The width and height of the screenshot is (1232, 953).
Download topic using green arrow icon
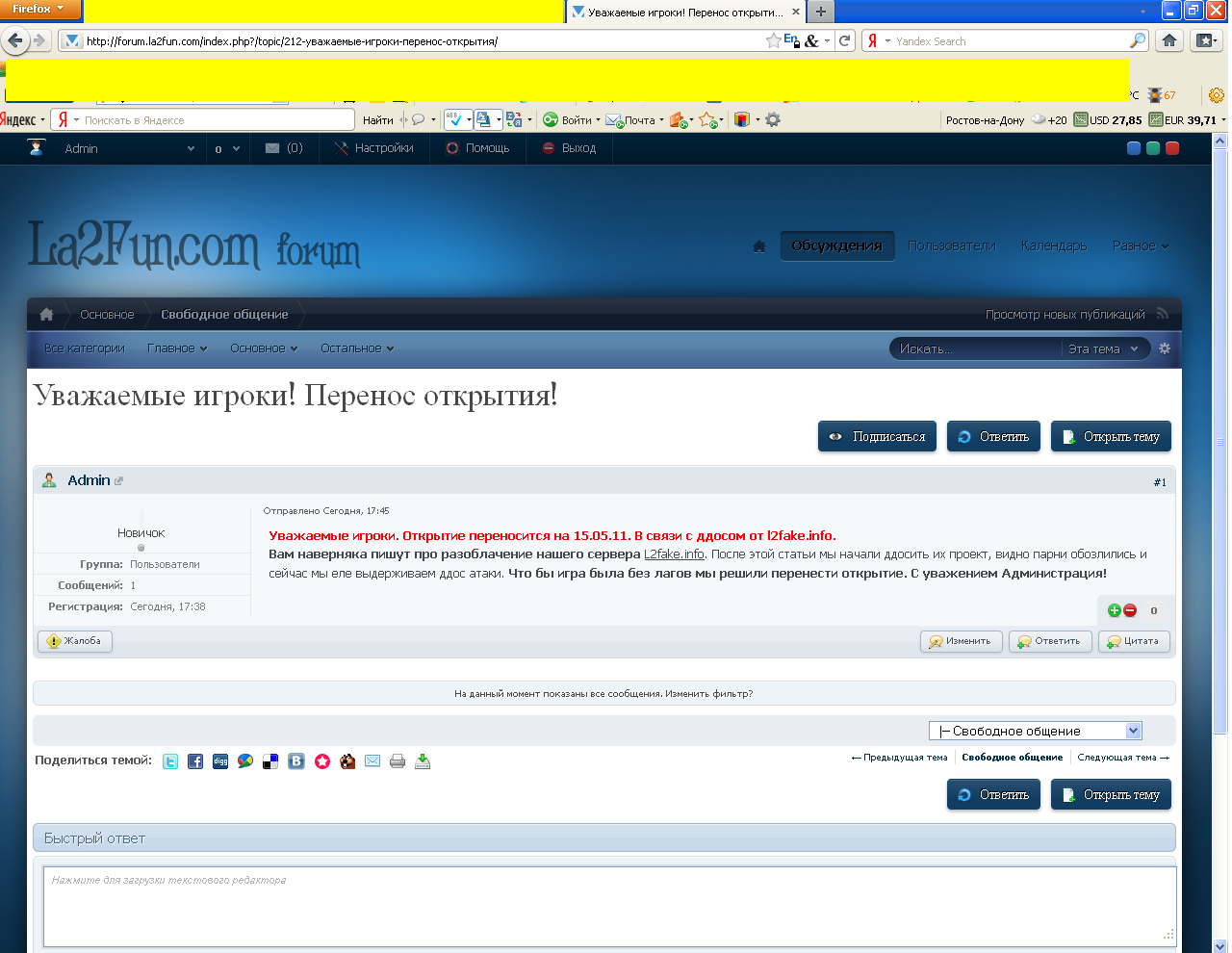pos(423,761)
